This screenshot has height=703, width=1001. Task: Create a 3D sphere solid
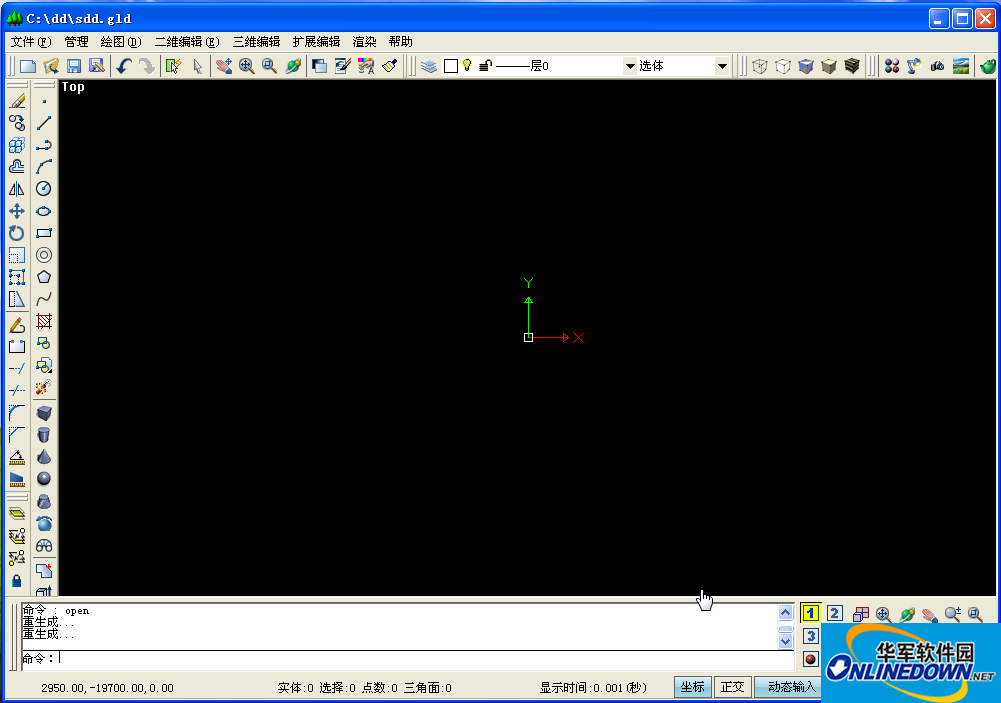click(x=44, y=479)
